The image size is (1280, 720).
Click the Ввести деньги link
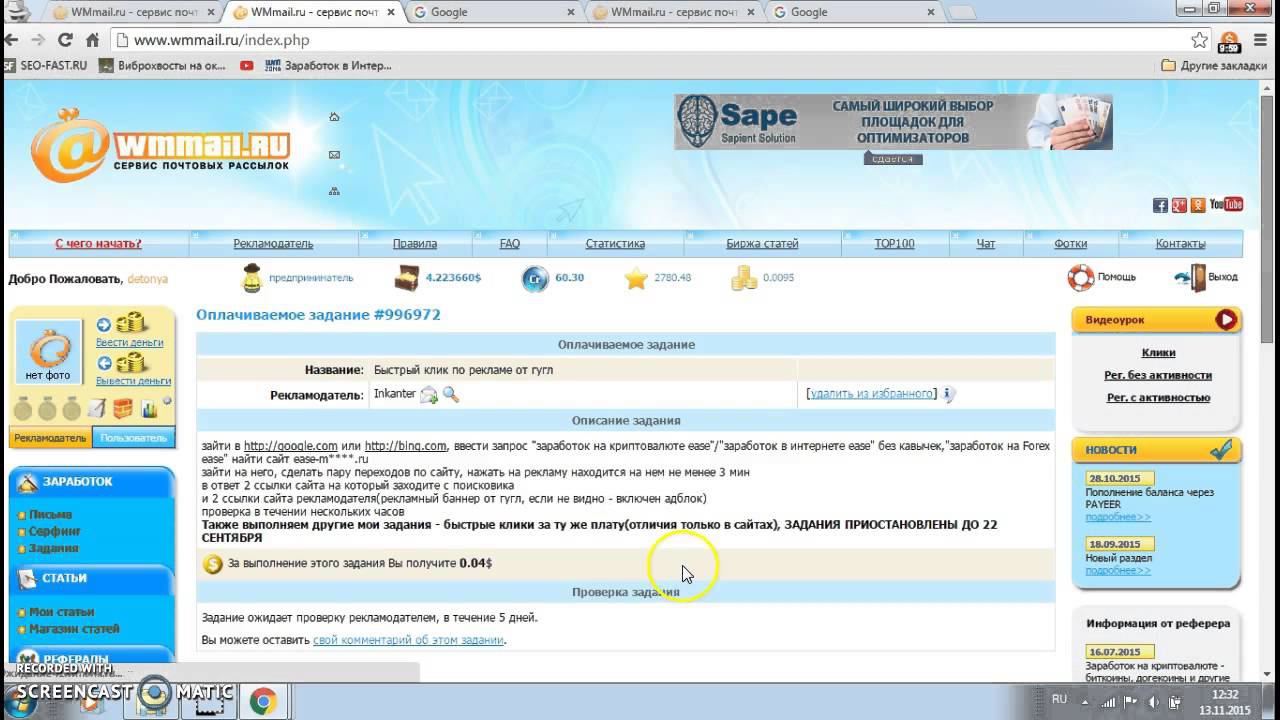point(129,342)
